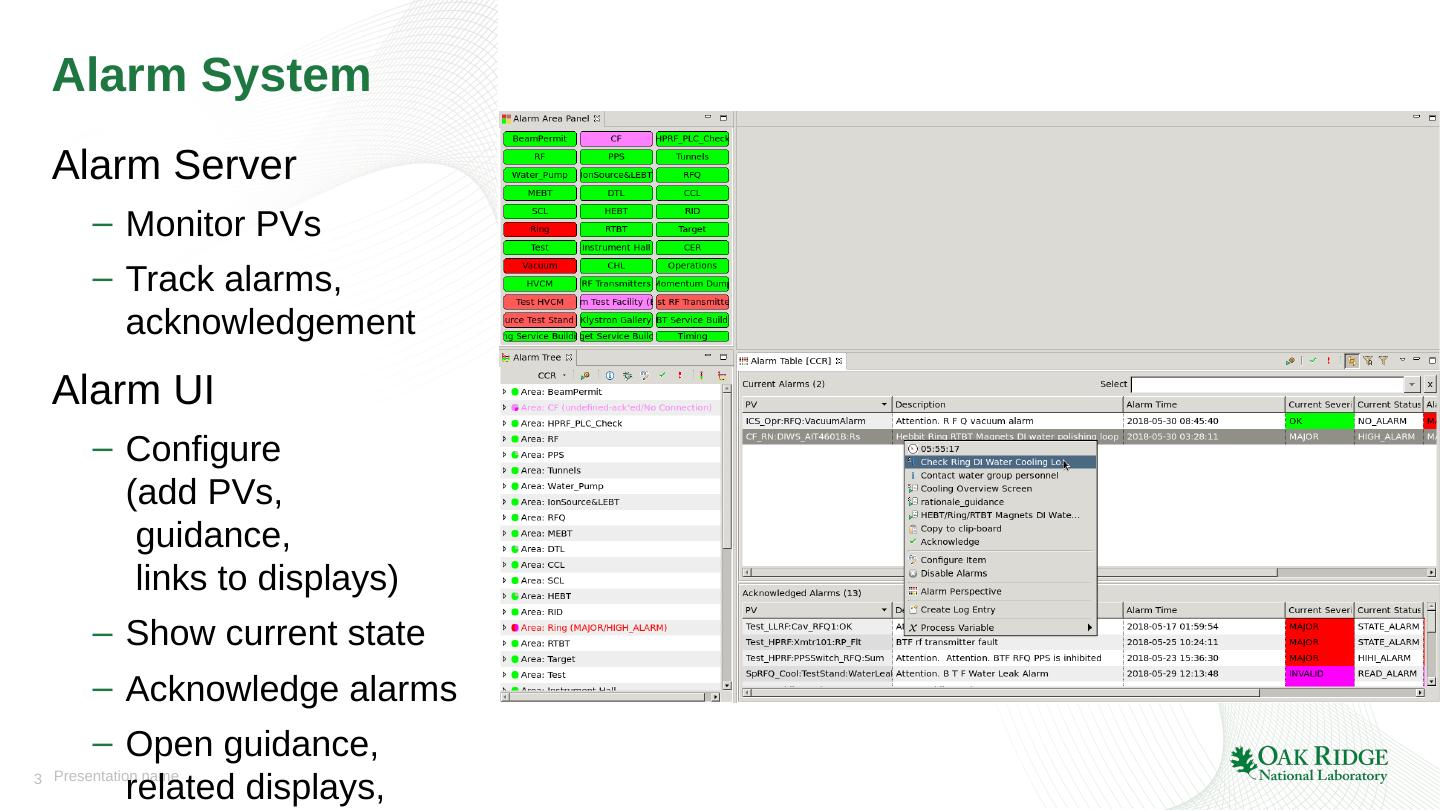Expand the Area: Ring tree node
This screenshot has height=810, width=1440.
pyautogui.click(x=505, y=628)
